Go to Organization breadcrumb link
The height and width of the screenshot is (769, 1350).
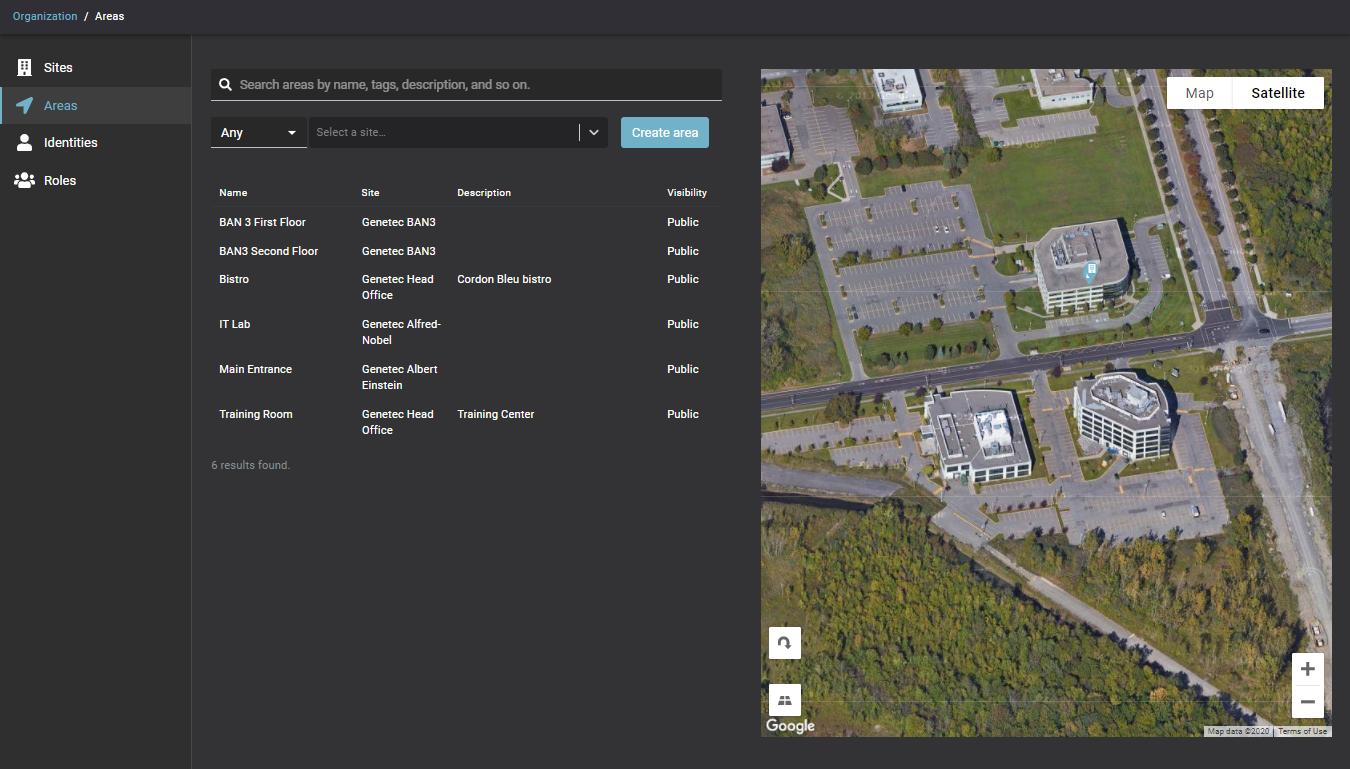point(45,17)
